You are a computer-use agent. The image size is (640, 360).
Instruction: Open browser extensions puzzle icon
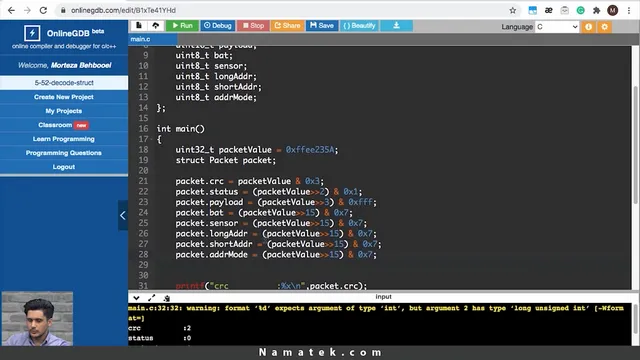[x=596, y=10]
